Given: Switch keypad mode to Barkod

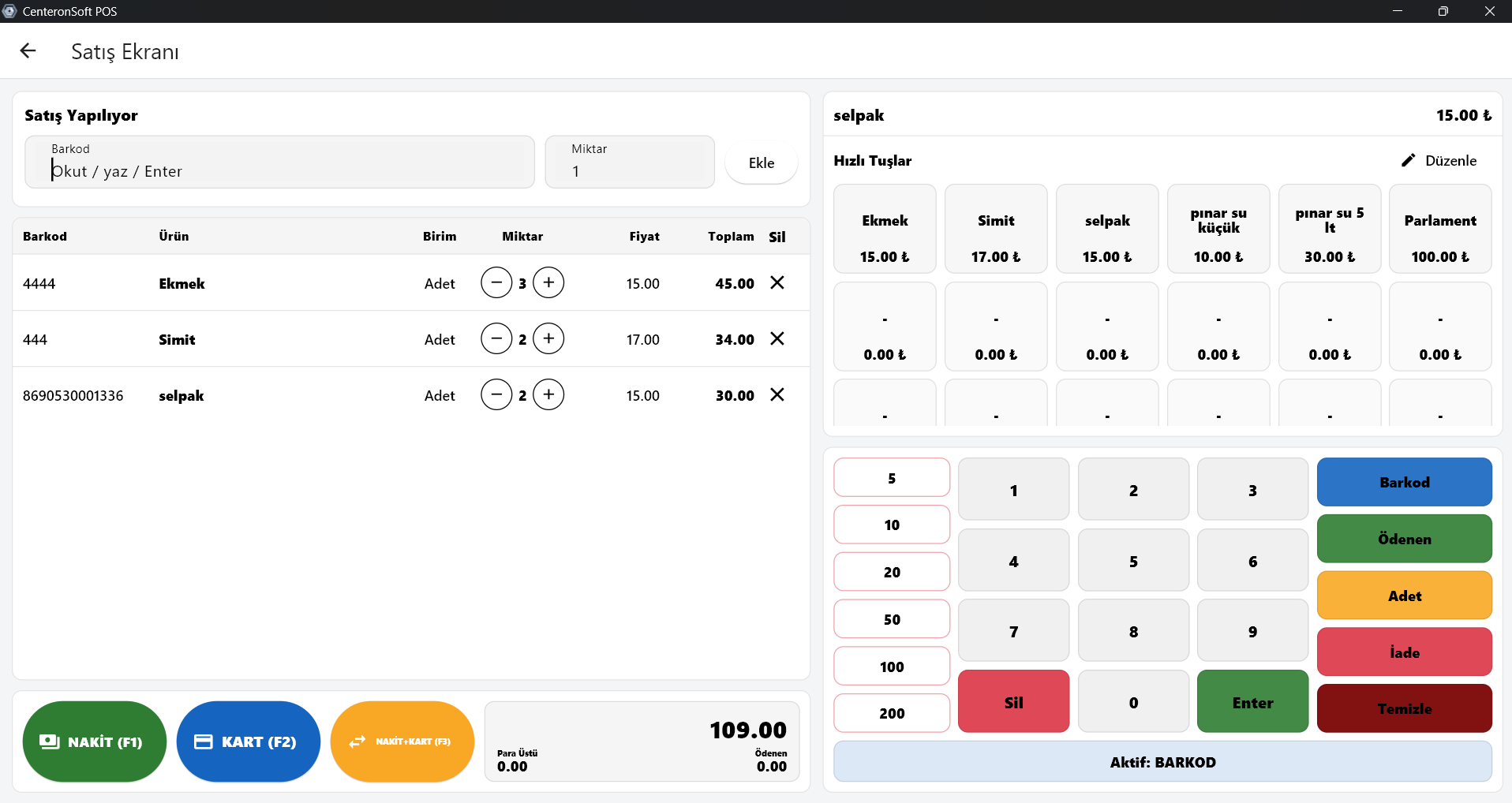Looking at the screenshot, I should pos(1404,482).
